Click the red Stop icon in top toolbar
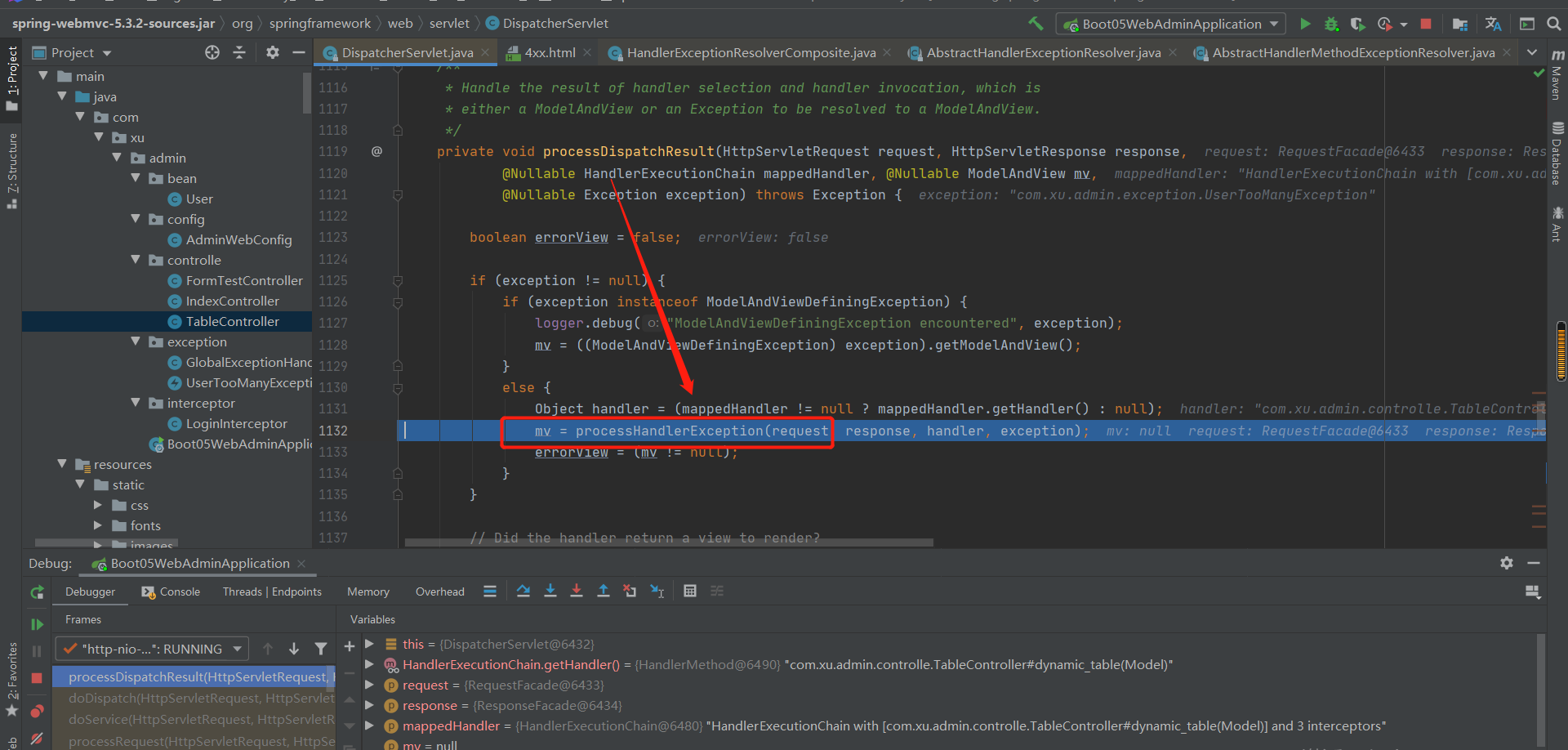The width and height of the screenshot is (1568, 750). tap(1426, 24)
